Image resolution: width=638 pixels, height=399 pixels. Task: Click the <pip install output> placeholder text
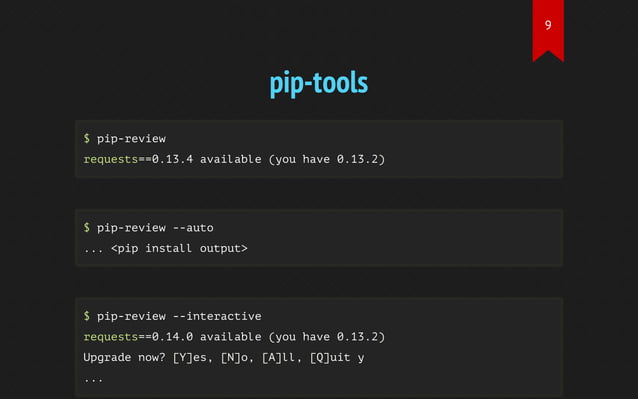click(x=179, y=248)
